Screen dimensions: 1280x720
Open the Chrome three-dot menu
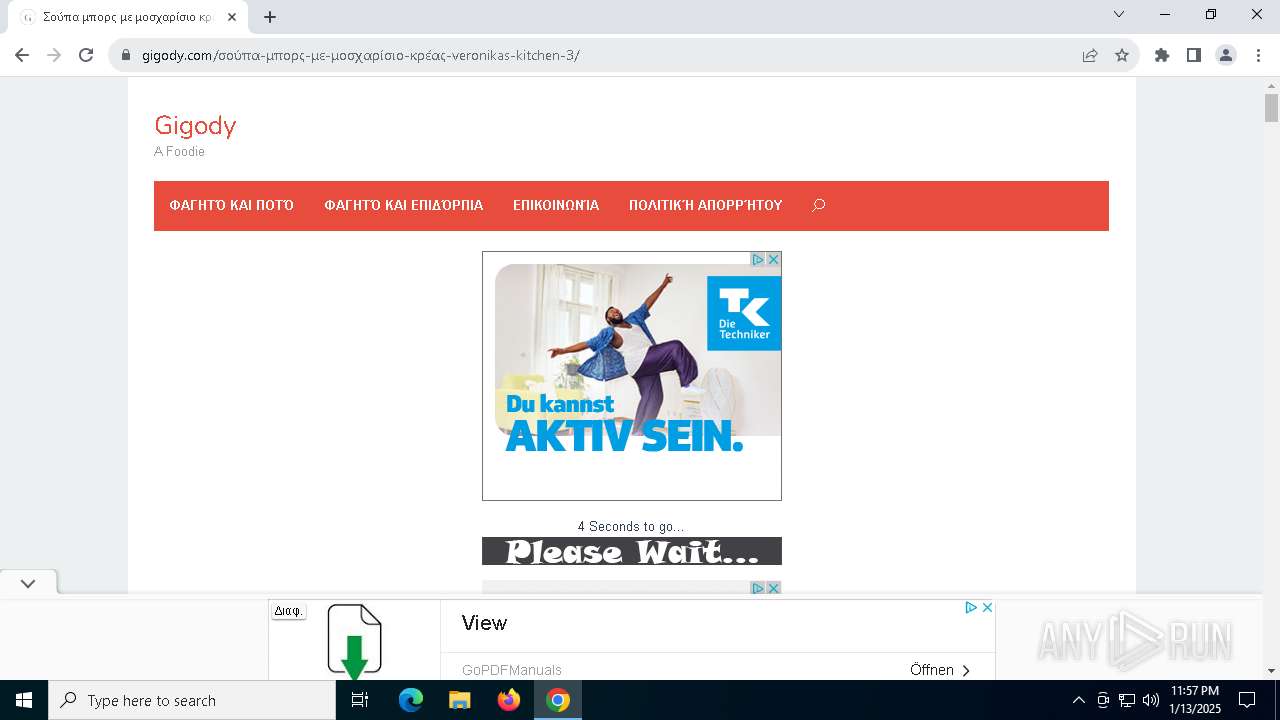[x=1258, y=55]
